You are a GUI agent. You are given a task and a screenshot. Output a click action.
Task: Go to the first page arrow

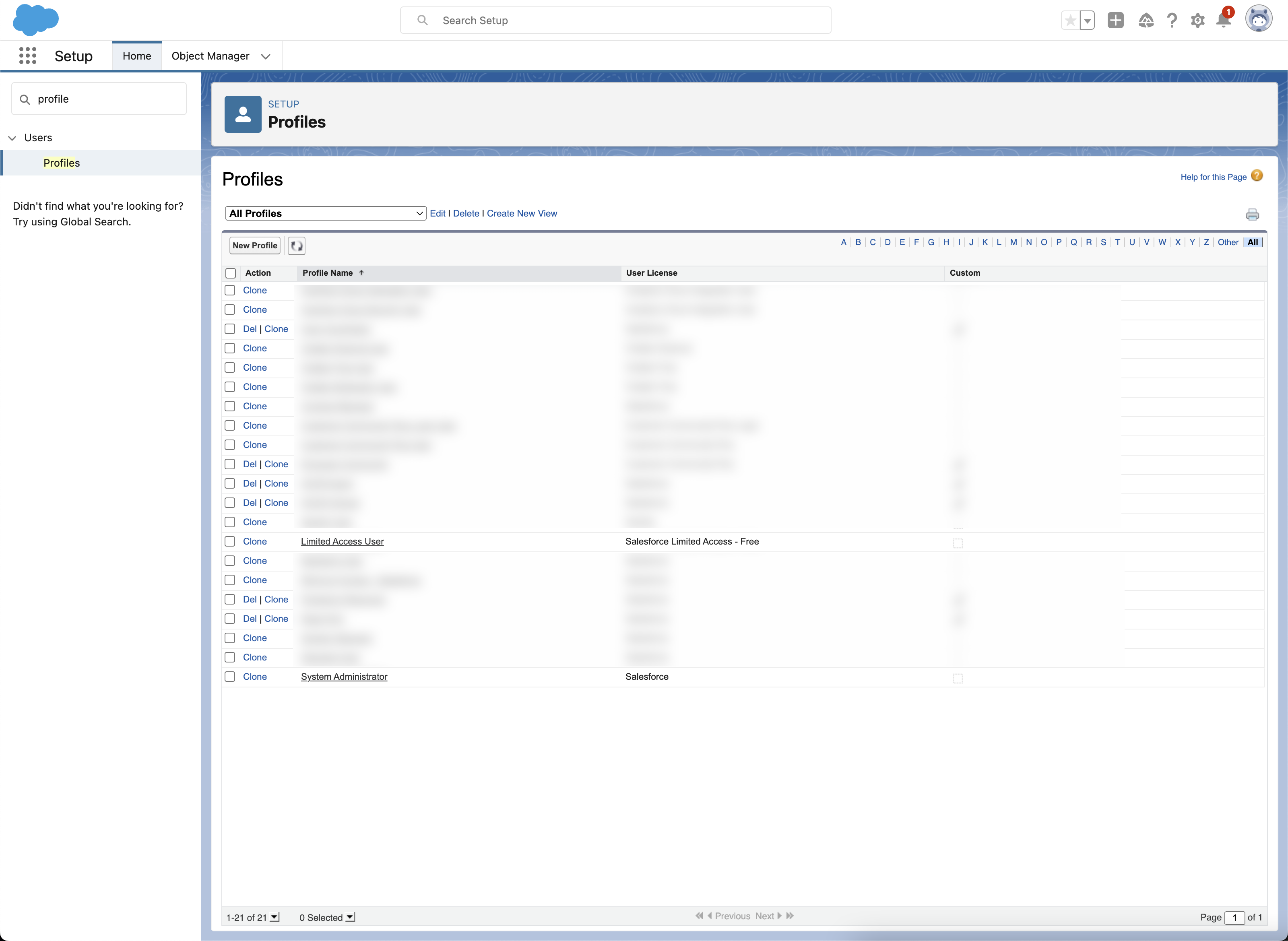click(x=699, y=916)
